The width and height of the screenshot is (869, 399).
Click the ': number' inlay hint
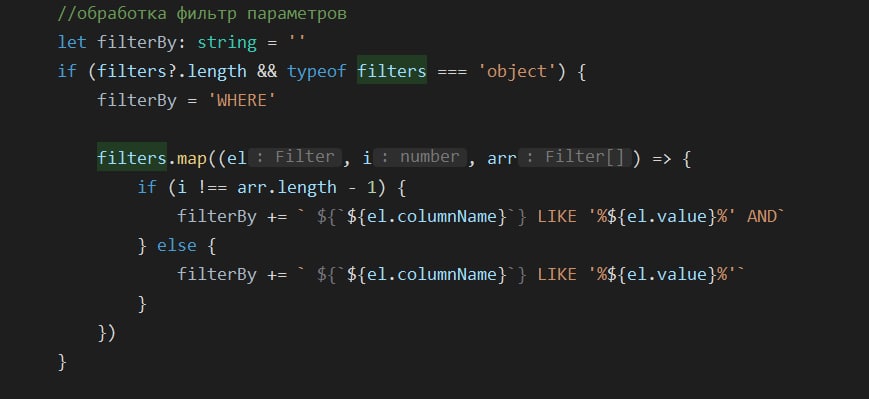pos(420,157)
